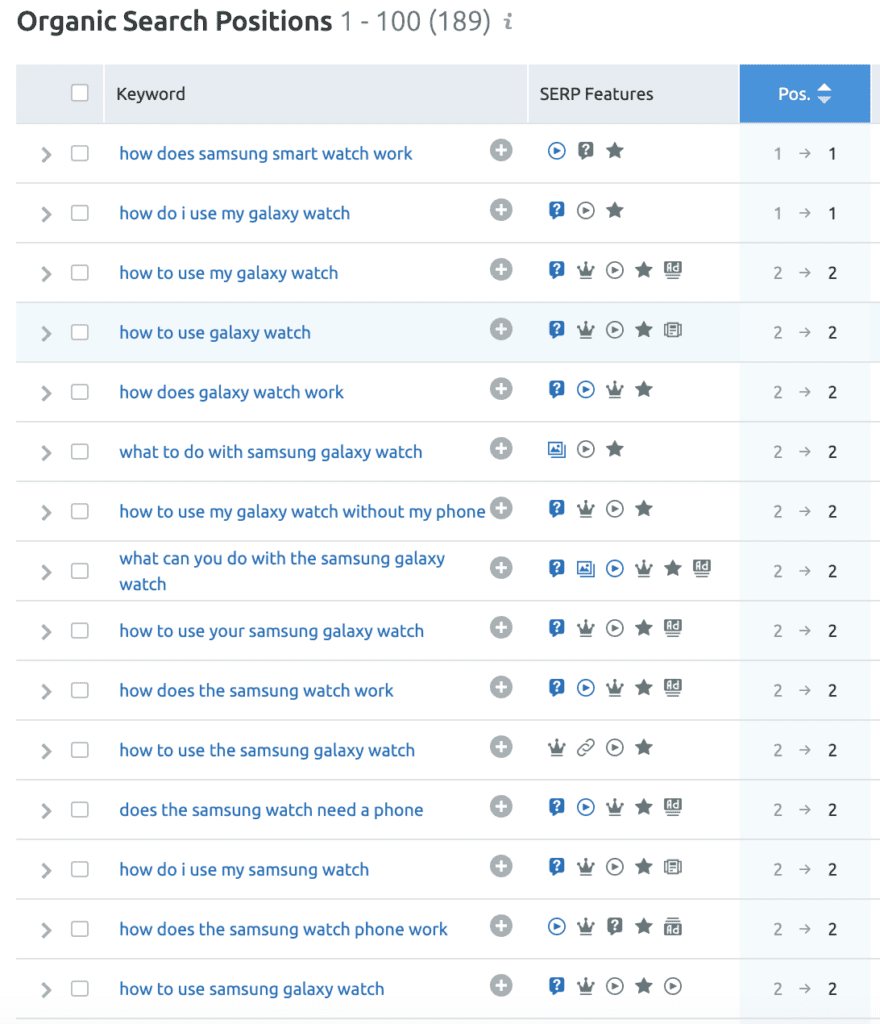
Task: Click the Ad icon in 'how to use my galaxy watch' row
Action: pos(672,270)
